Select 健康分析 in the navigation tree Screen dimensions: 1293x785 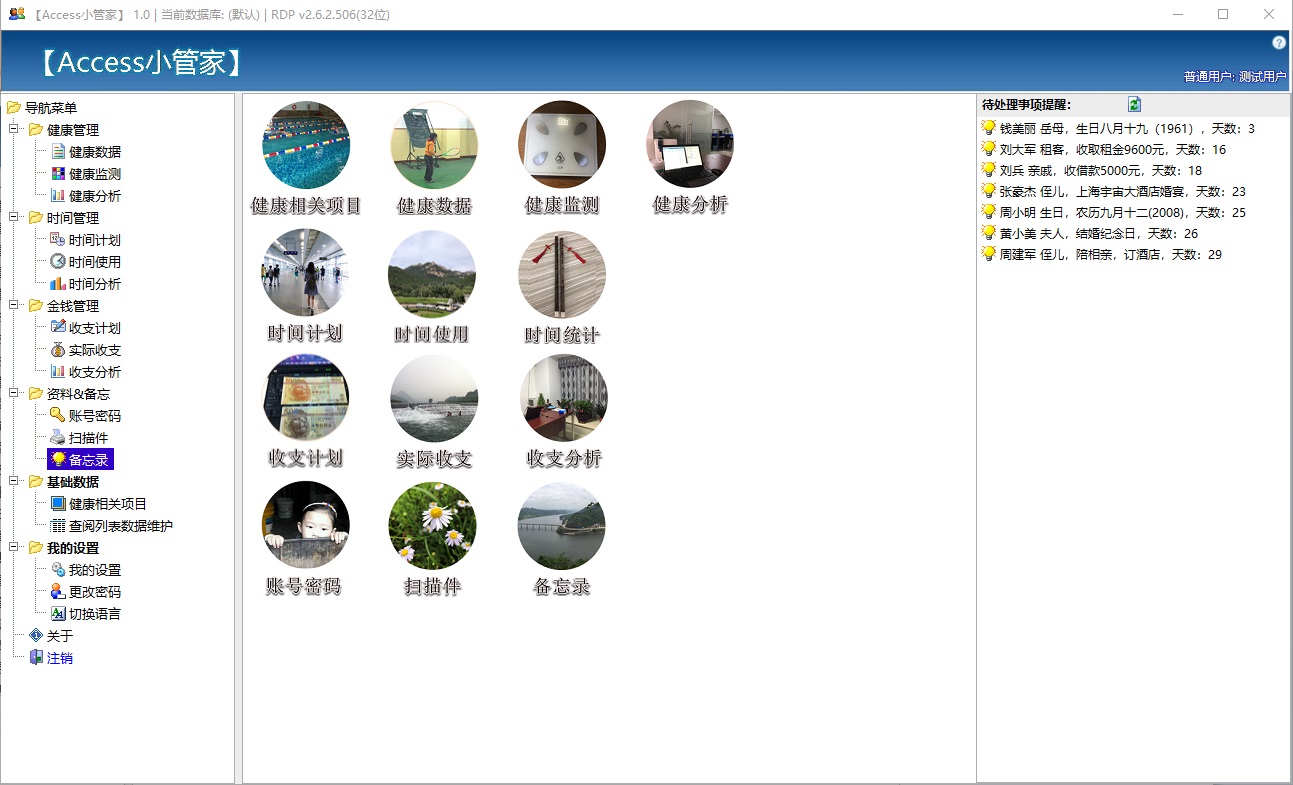coord(95,196)
